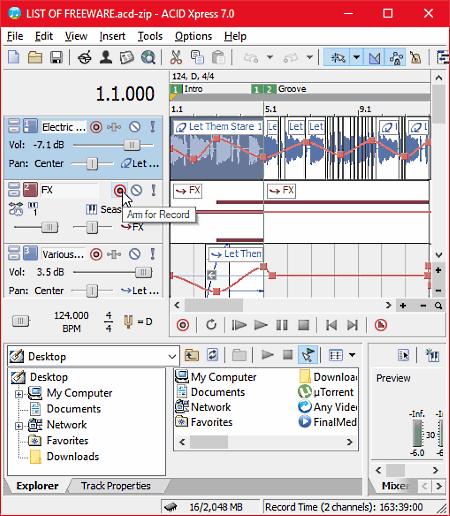The width and height of the screenshot is (450, 516).
Task: Click the Record button in transport bar
Action: pos(183,325)
